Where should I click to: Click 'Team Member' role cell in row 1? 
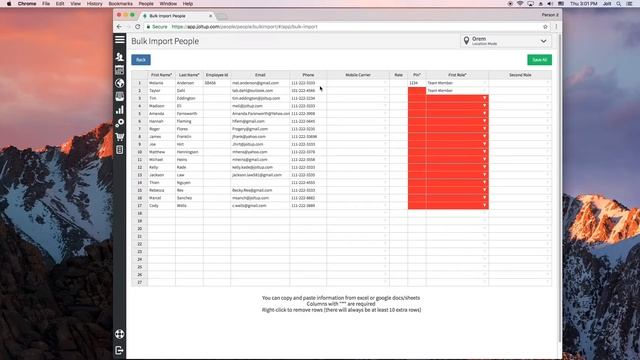click(457, 83)
